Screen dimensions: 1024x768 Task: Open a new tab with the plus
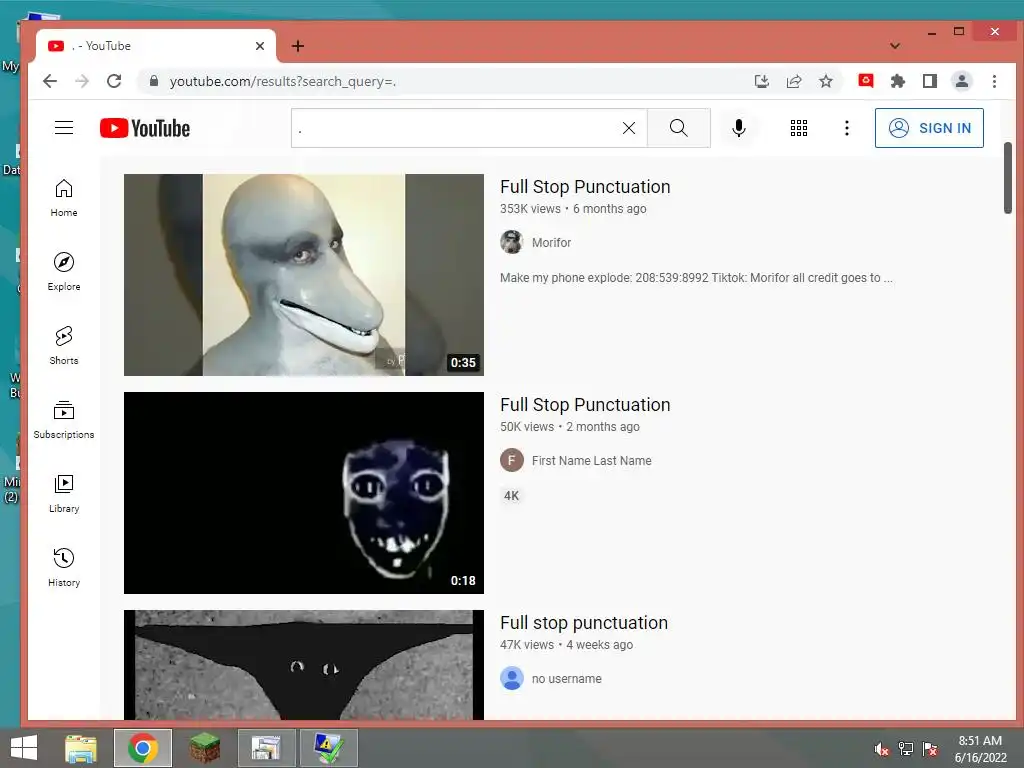298,46
